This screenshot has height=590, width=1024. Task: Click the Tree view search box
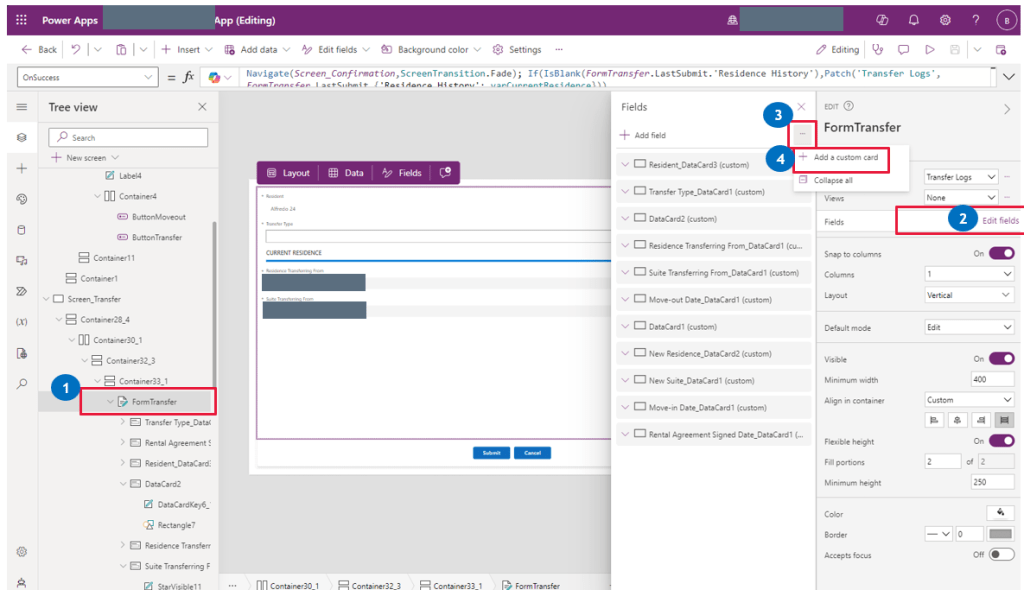pos(128,137)
